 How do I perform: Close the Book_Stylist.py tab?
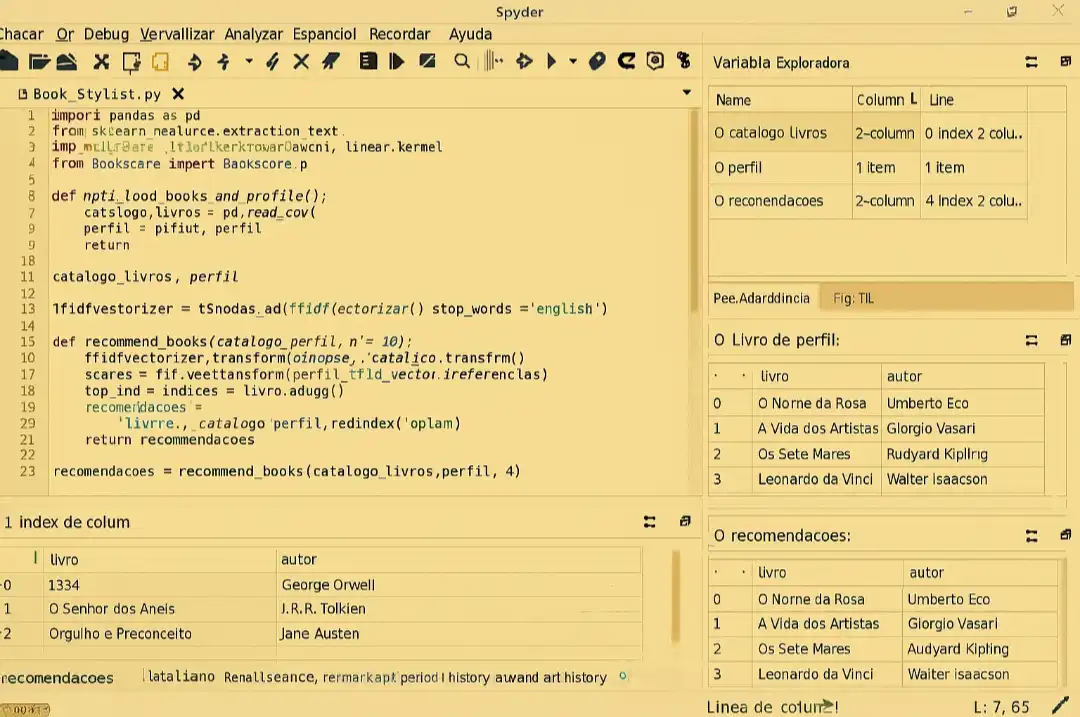click(x=178, y=94)
